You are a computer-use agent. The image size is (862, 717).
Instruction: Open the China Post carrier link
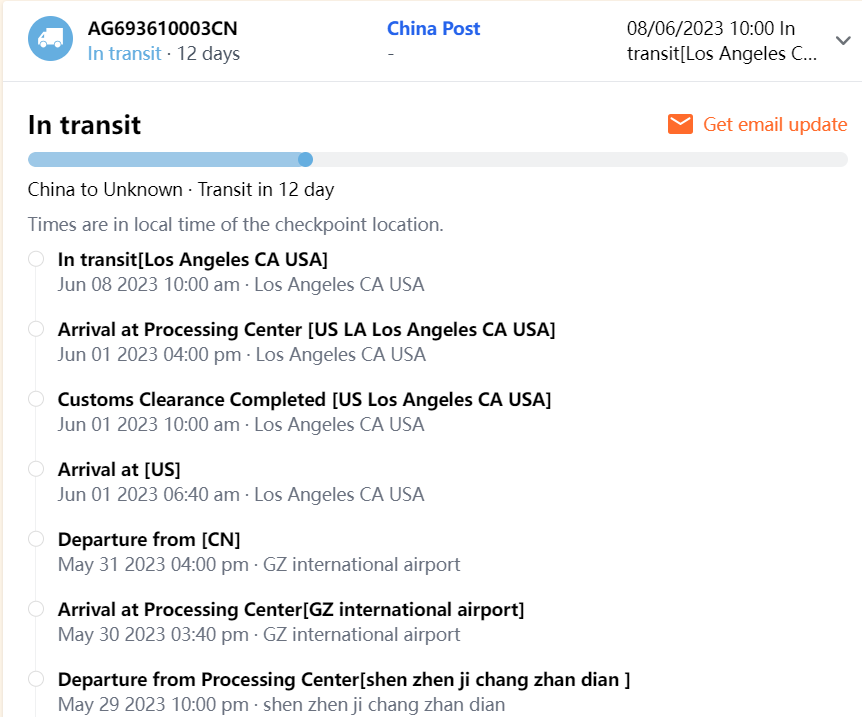[x=433, y=29]
